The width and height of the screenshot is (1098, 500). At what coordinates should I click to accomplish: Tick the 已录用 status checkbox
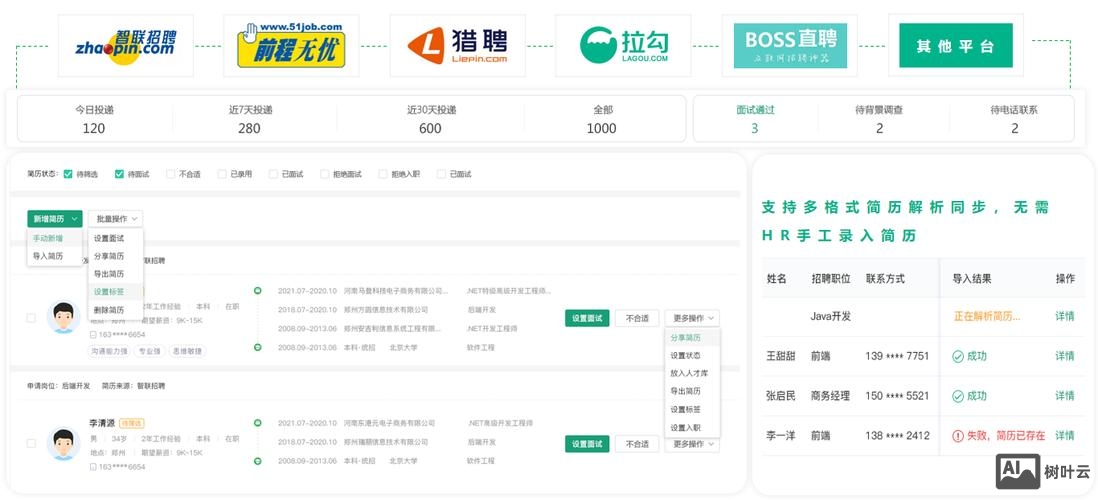pos(222,174)
